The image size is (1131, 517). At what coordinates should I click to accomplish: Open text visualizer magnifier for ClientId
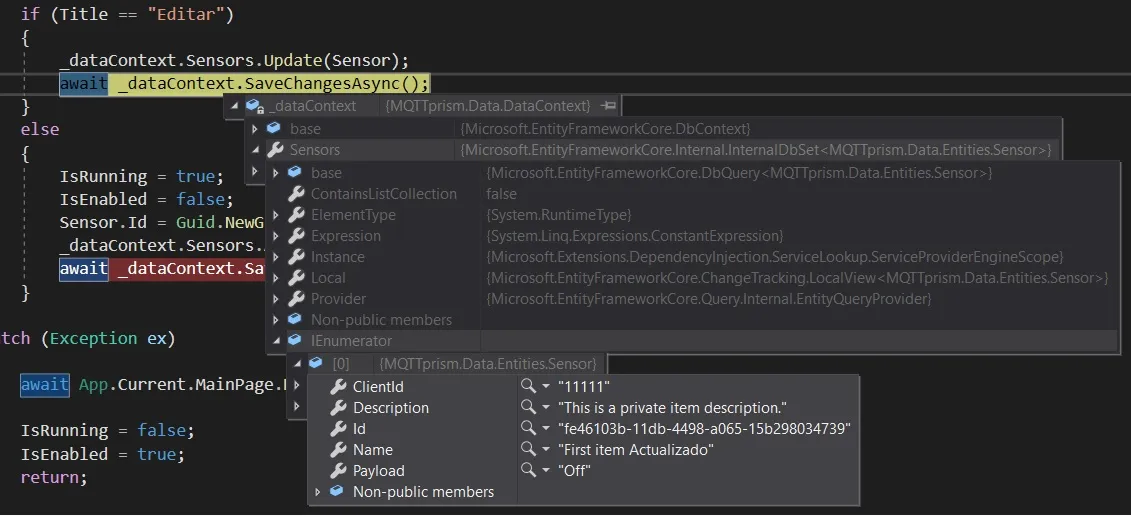point(528,386)
